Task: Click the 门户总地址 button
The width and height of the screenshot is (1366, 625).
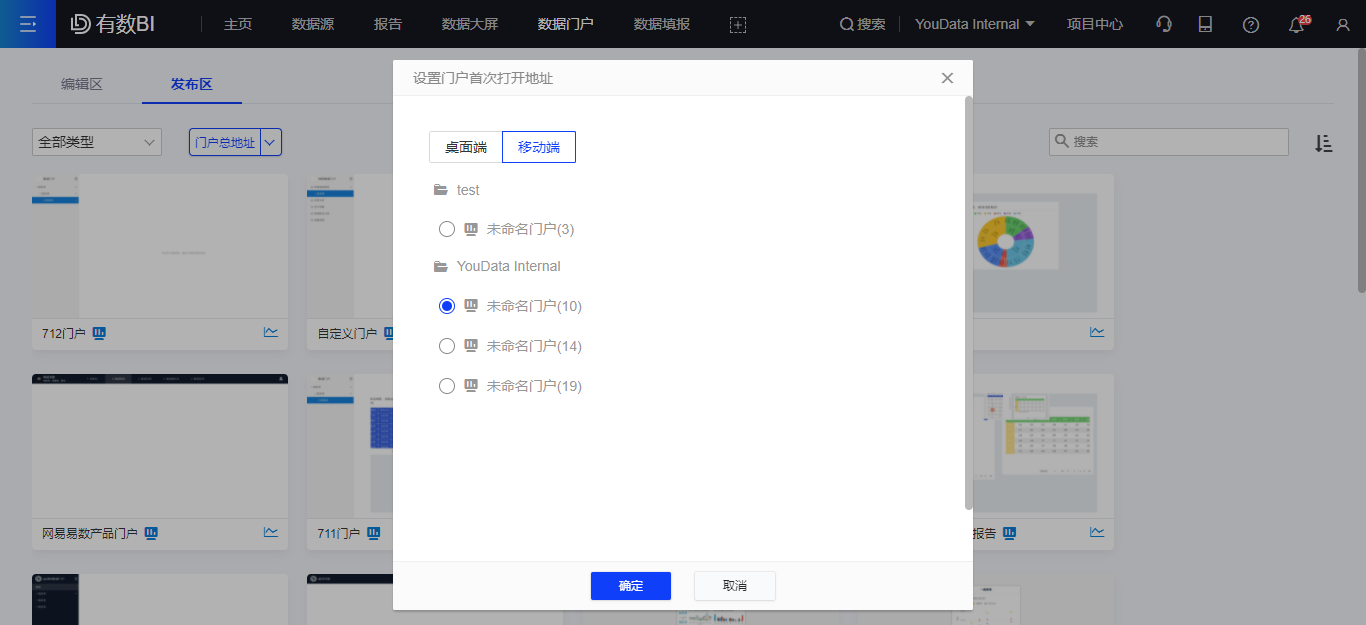Action: pyautogui.click(x=225, y=142)
